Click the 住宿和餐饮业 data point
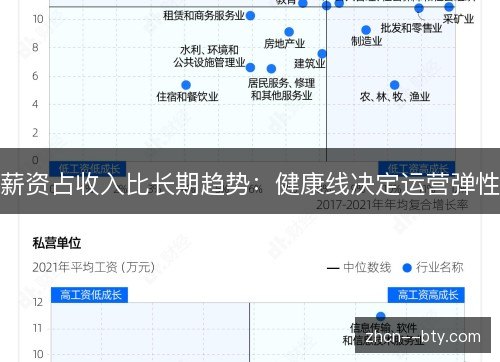Screen dimensions: 500x362 click(x=186, y=85)
